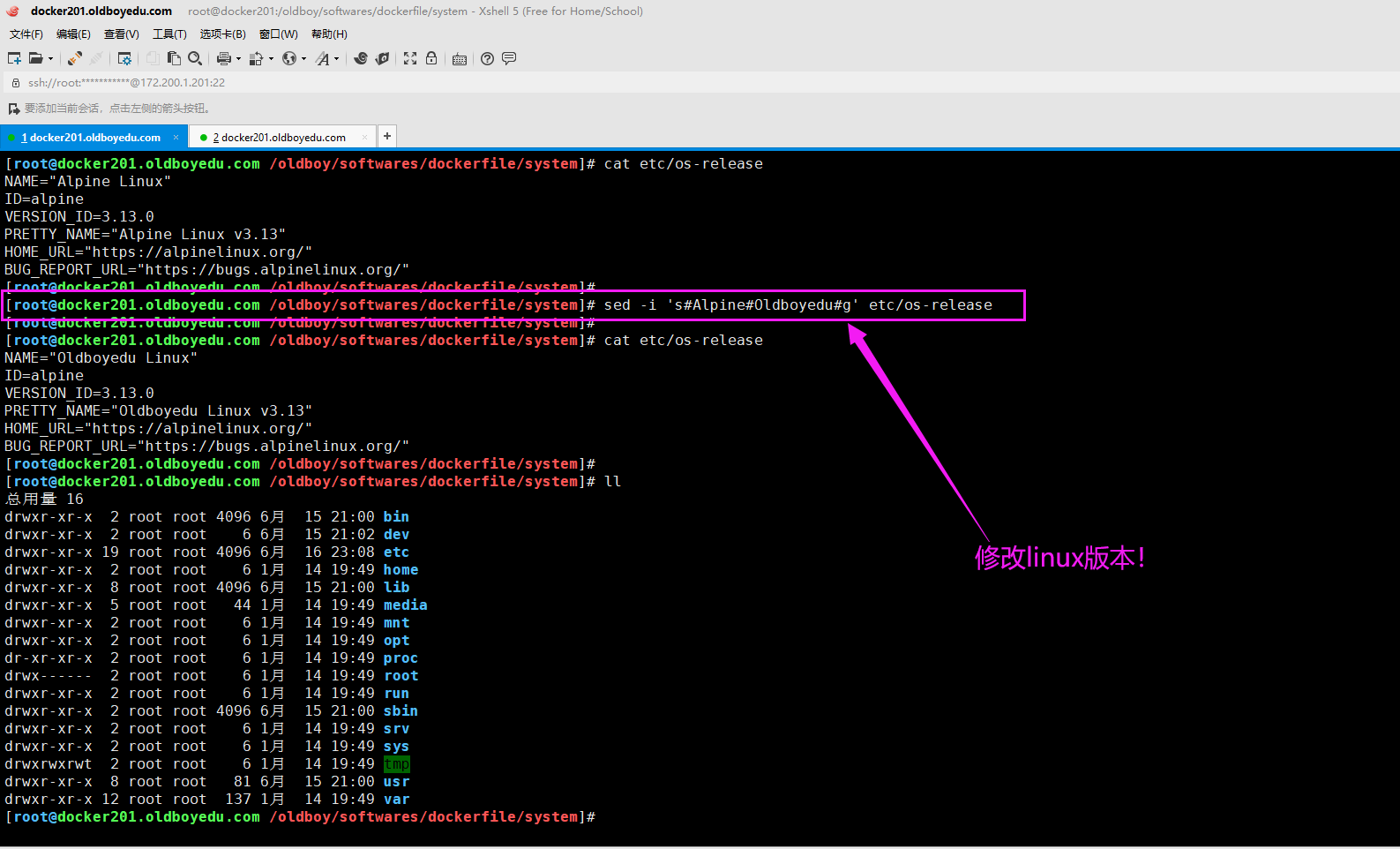This screenshot has height=849, width=1400.
Task: Open the virtual keyboard icon
Action: [460, 59]
